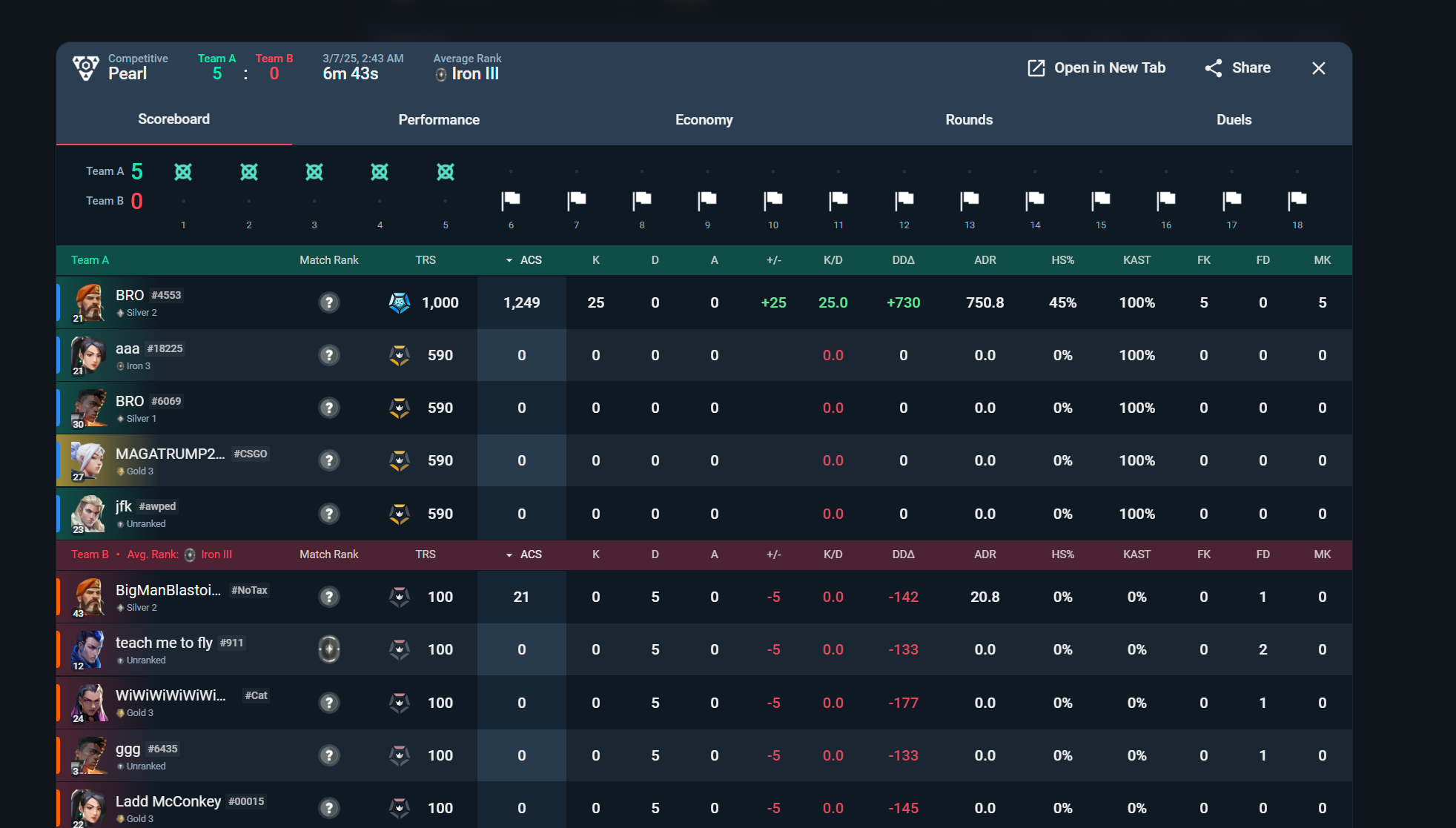Image resolution: width=1456 pixels, height=828 pixels.
Task: Open WiWiWiWiWiWi #Cat player name link
Action: pos(171,695)
